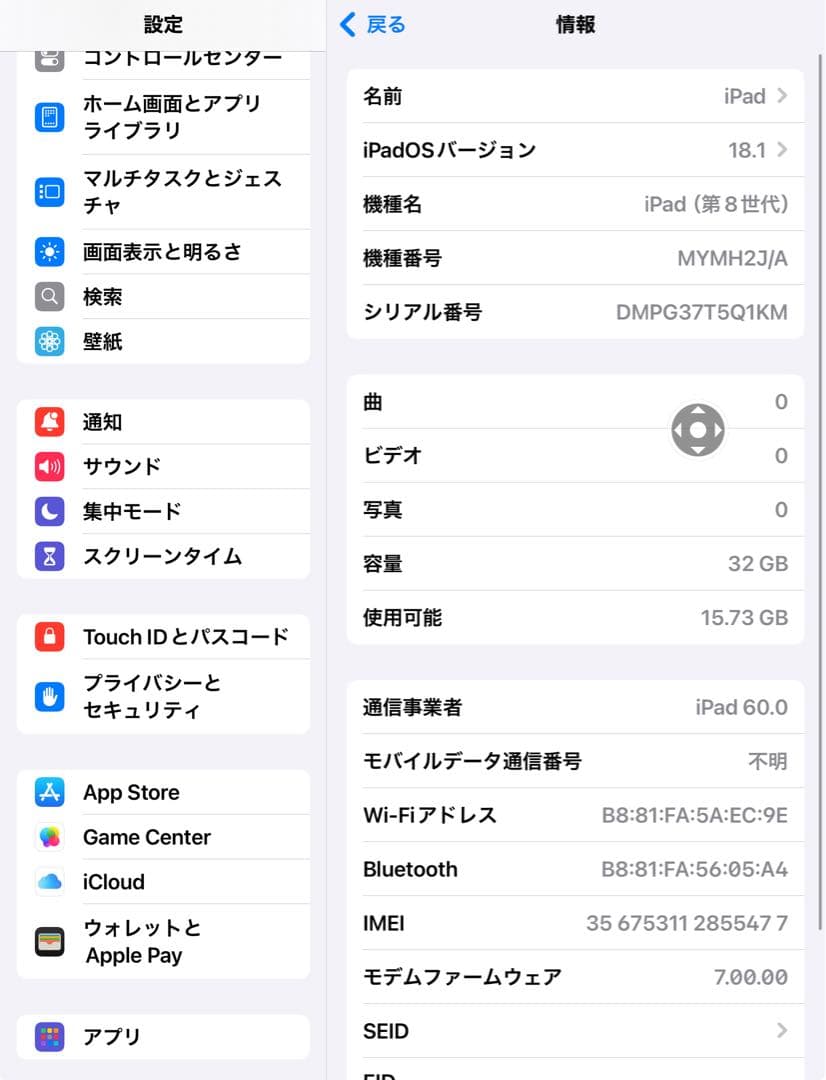826x1080 pixels.
Task: Tap the 情報 page title
Action: pos(575,25)
